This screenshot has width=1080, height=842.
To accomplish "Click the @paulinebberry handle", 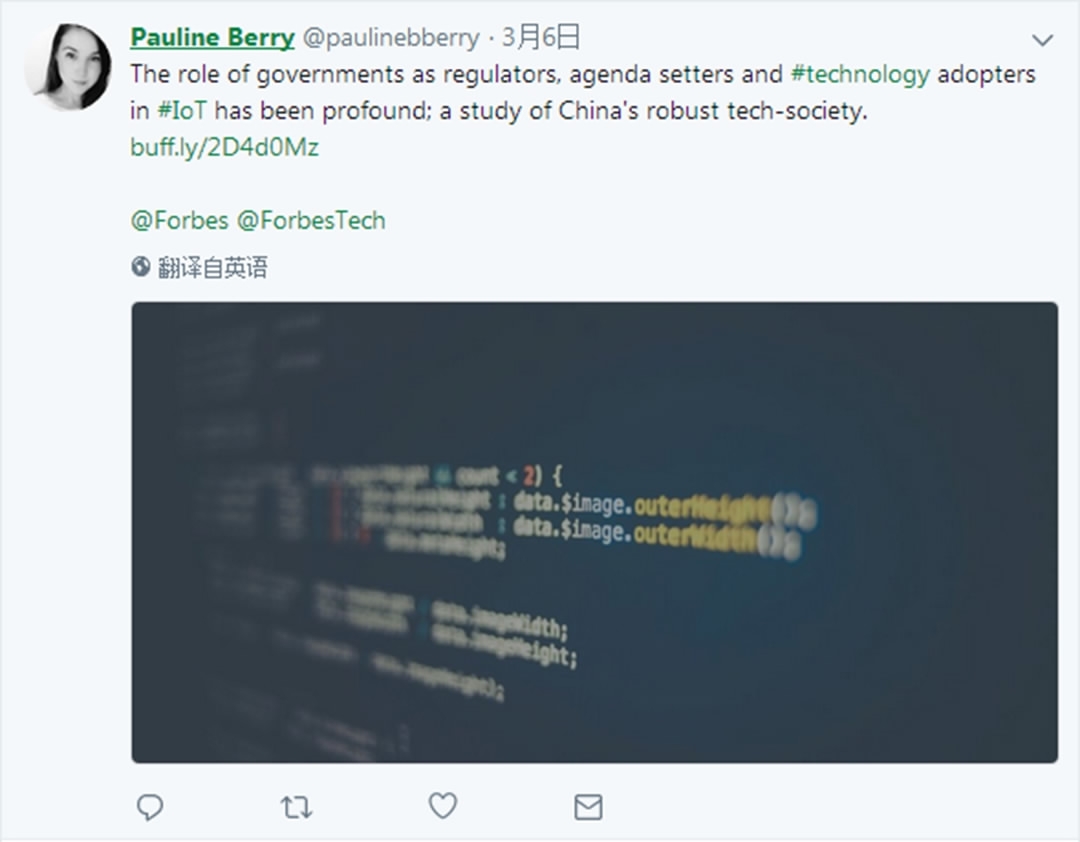I will [391, 38].
